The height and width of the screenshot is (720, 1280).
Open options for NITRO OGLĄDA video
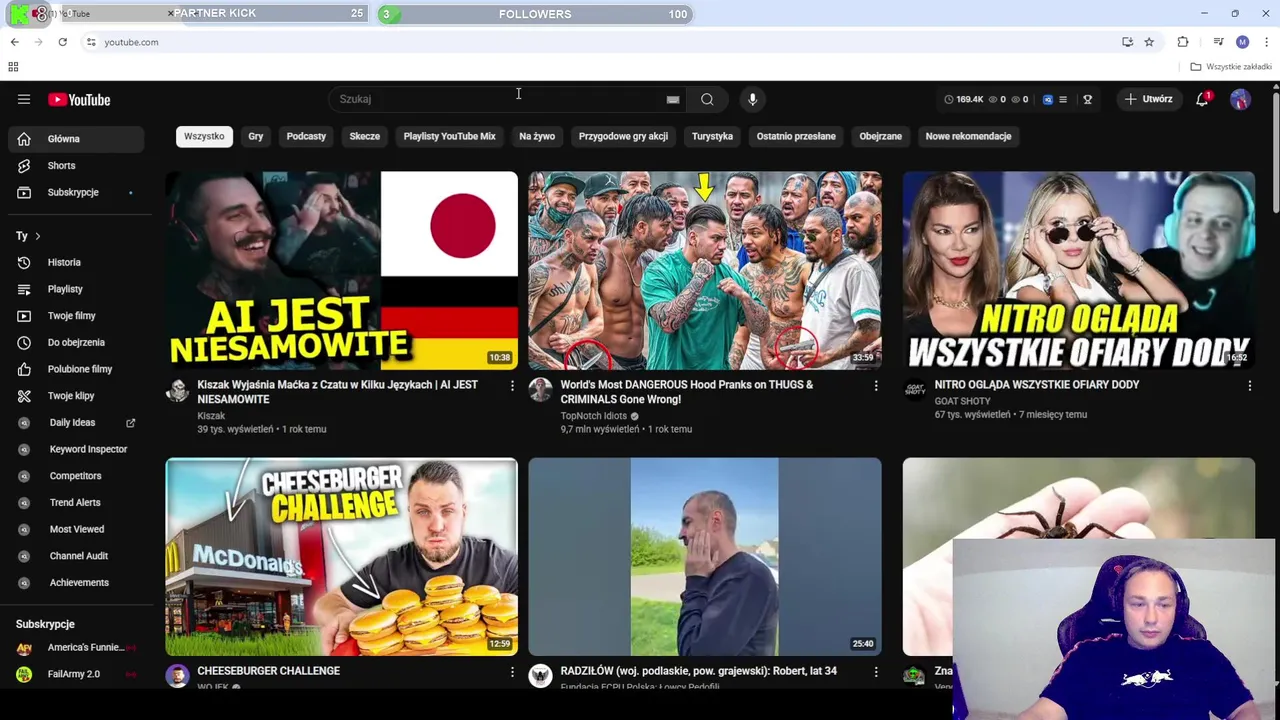pos(1249,386)
